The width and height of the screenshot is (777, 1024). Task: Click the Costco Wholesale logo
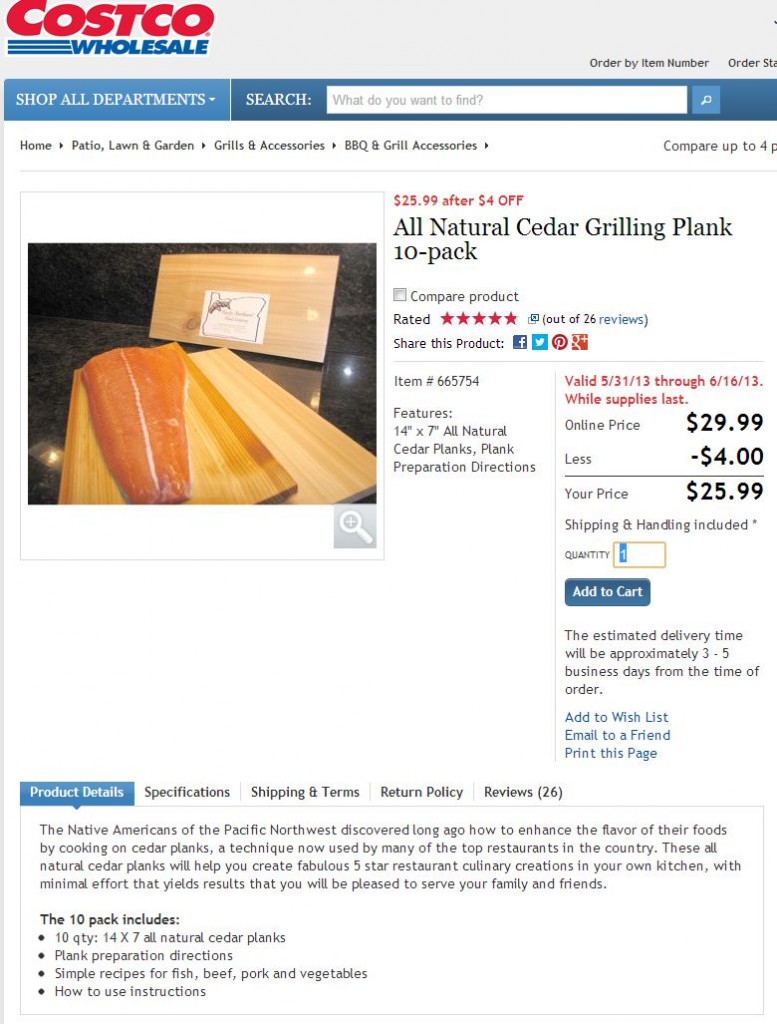(x=110, y=29)
